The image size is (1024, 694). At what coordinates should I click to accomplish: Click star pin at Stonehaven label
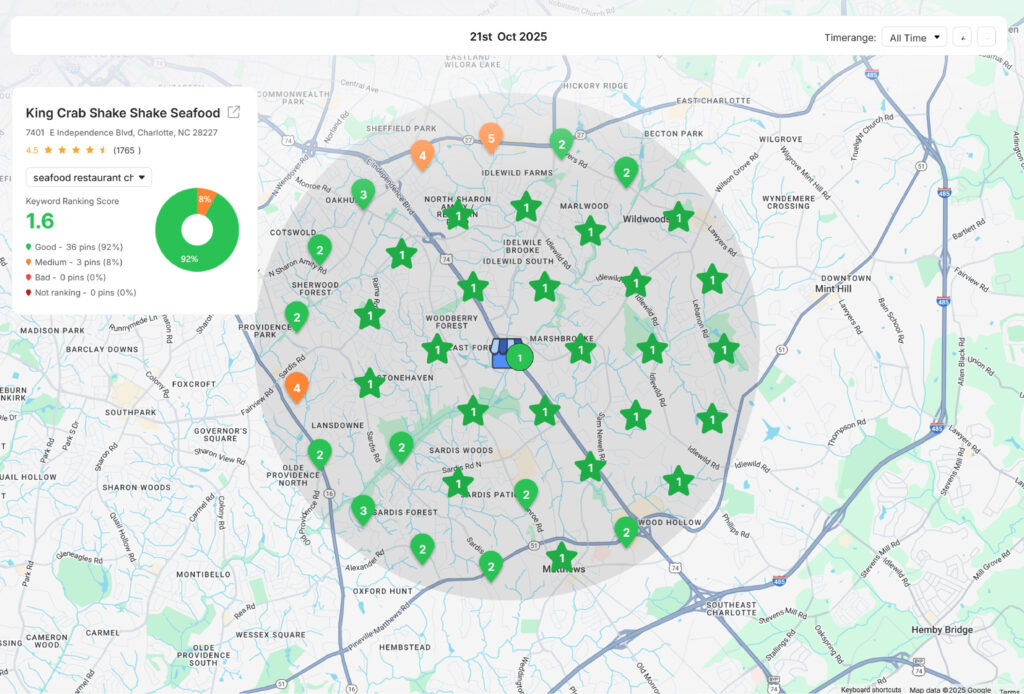point(370,384)
